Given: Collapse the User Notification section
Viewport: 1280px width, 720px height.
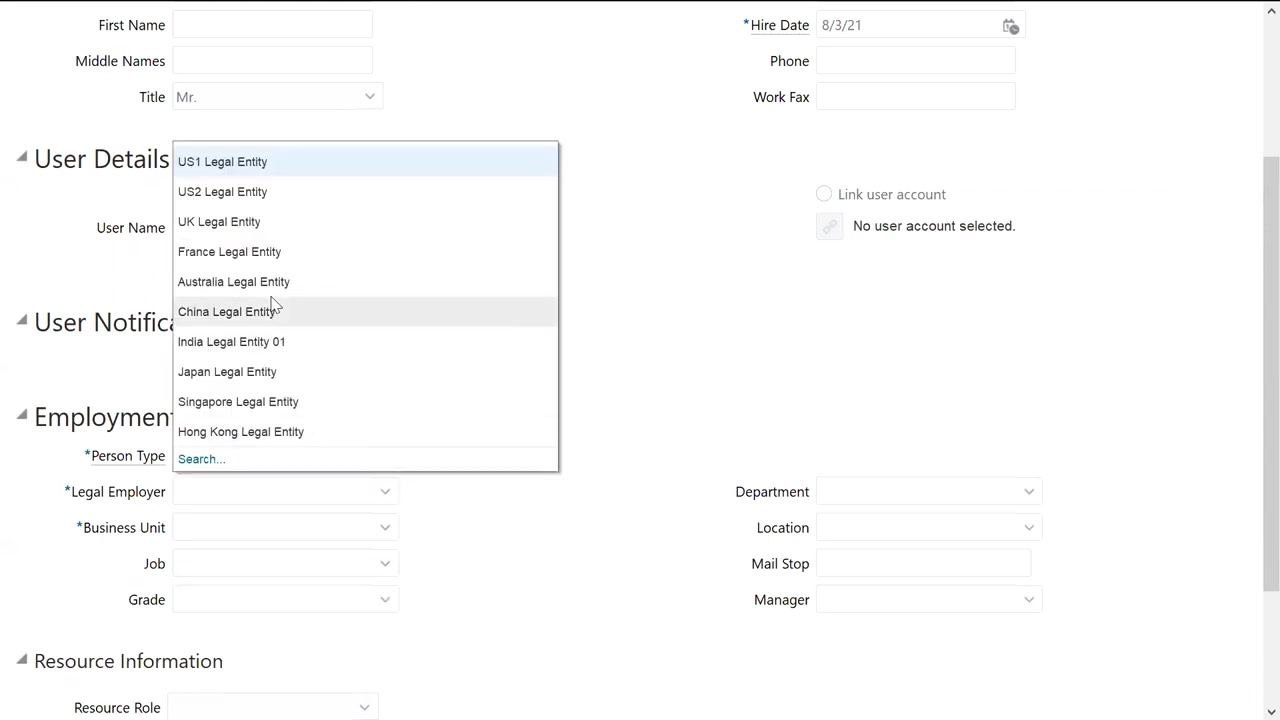Looking at the screenshot, I should point(22,320).
